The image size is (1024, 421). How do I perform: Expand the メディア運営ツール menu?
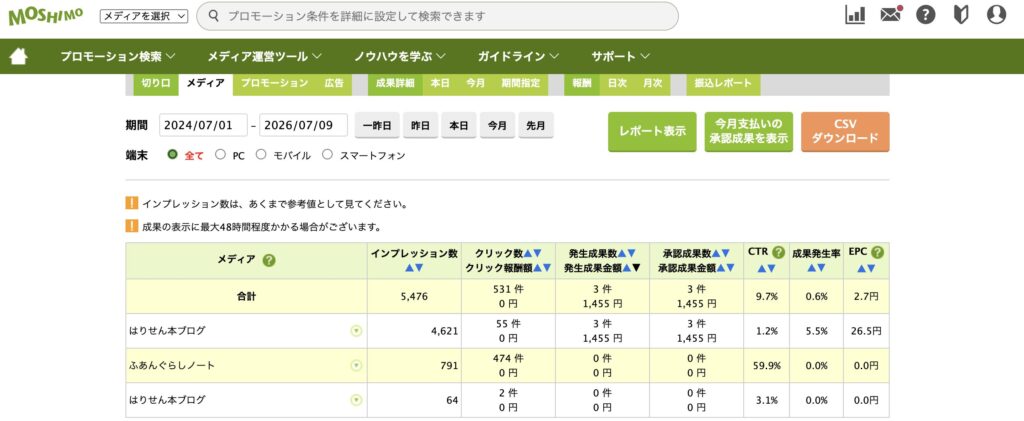click(264, 57)
